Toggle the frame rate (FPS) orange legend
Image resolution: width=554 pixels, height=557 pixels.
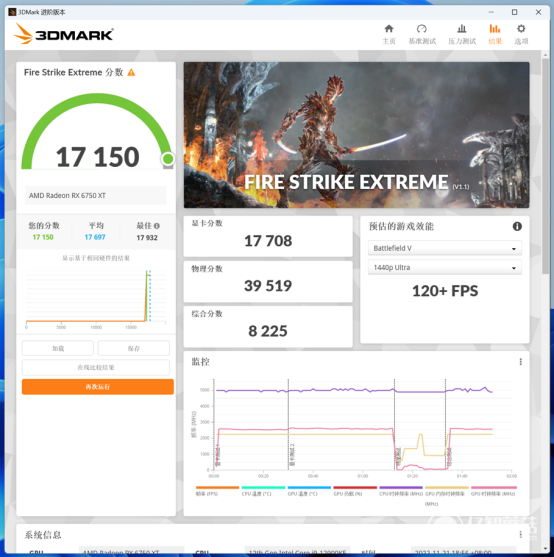(217, 491)
